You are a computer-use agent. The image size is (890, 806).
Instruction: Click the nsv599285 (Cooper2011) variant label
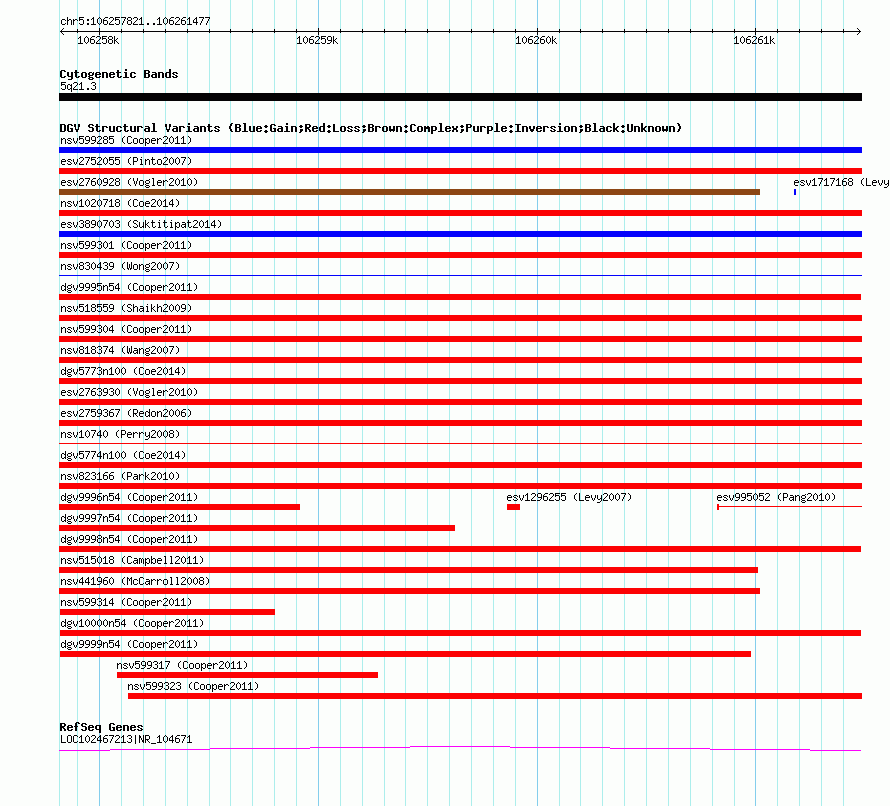click(x=126, y=140)
